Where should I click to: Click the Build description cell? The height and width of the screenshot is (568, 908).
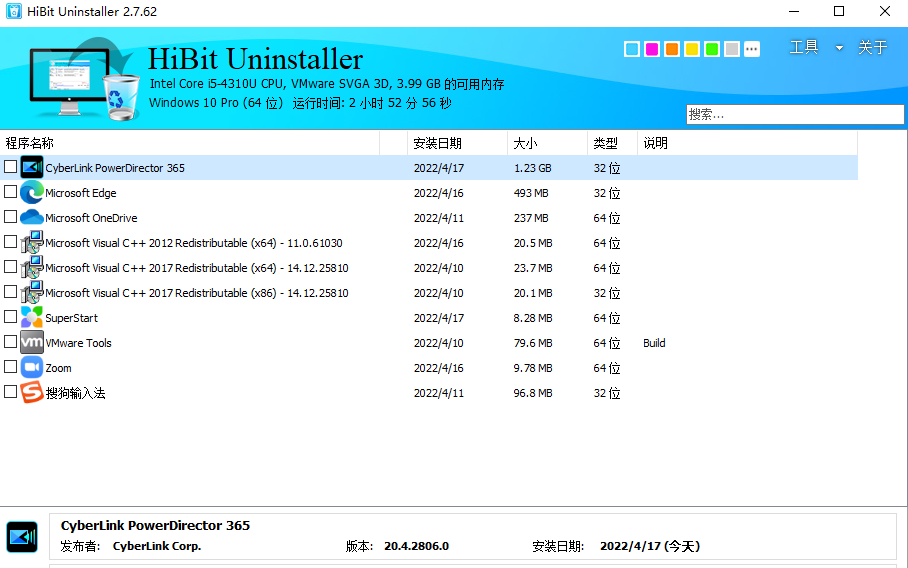(x=654, y=343)
